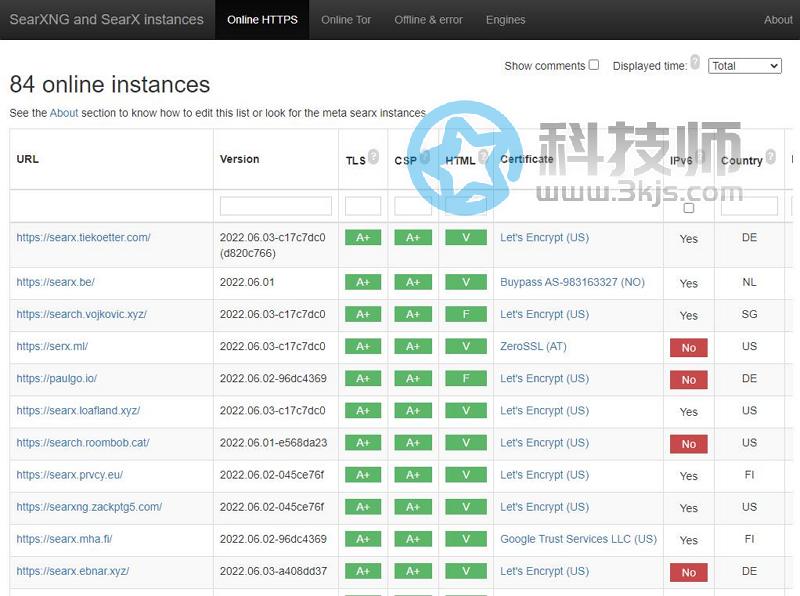Image resolution: width=800 pixels, height=596 pixels.
Task: Open https://searx.loafland.xyz/ link
Action: 78,411
